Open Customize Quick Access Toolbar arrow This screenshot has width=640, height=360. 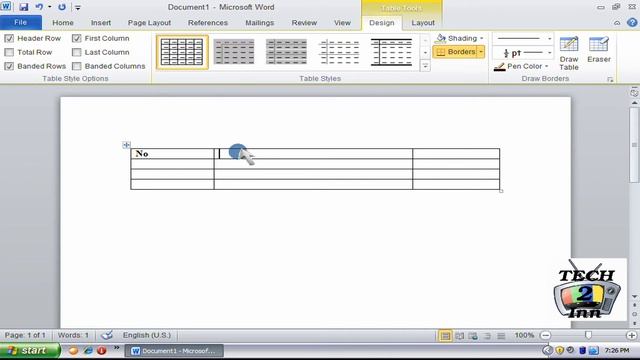point(78,7)
